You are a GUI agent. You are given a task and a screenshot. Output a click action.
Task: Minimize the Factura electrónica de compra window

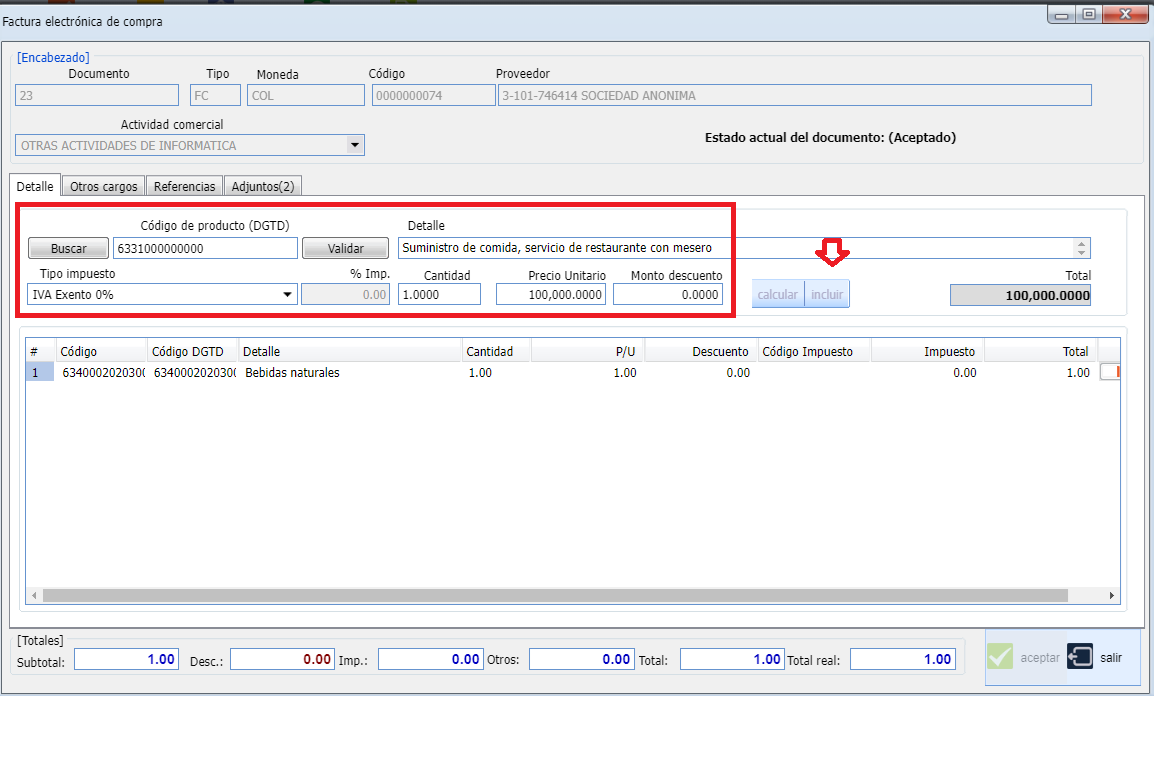(1061, 14)
